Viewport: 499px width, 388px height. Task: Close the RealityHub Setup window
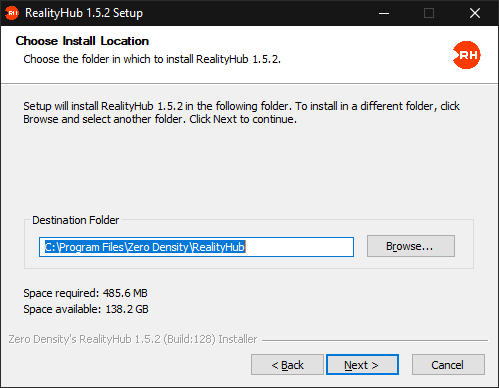(x=475, y=13)
